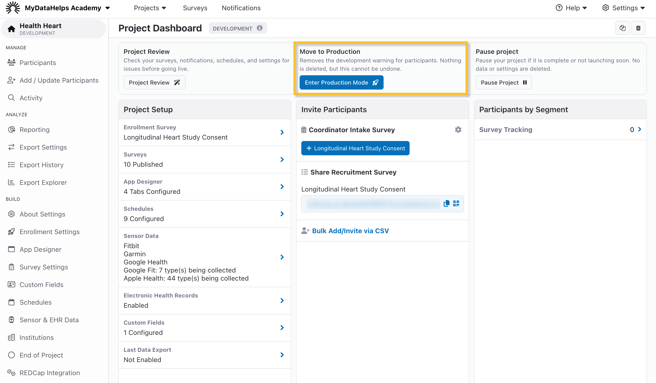The width and height of the screenshot is (656, 383).
Task: Open Enrollment Settings
Action: pos(49,232)
